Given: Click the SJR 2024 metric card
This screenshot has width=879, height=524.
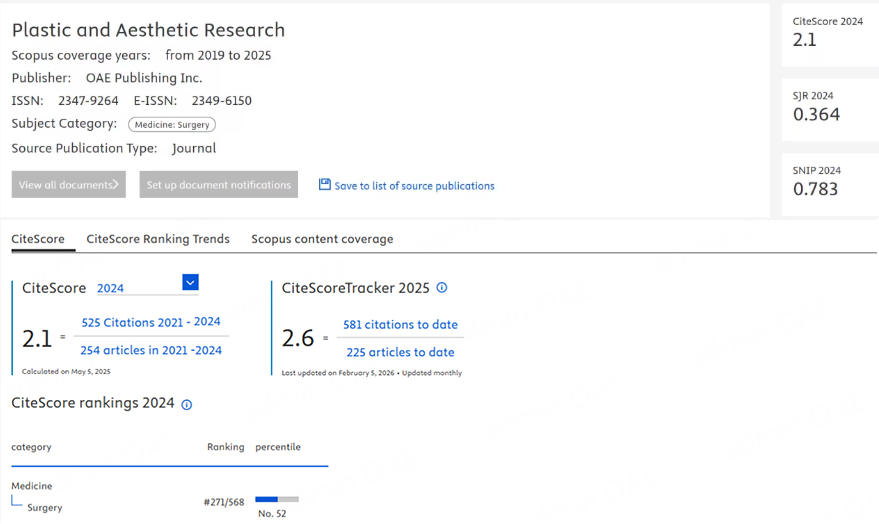Looking at the screenshot, I should tap(830, 109).
